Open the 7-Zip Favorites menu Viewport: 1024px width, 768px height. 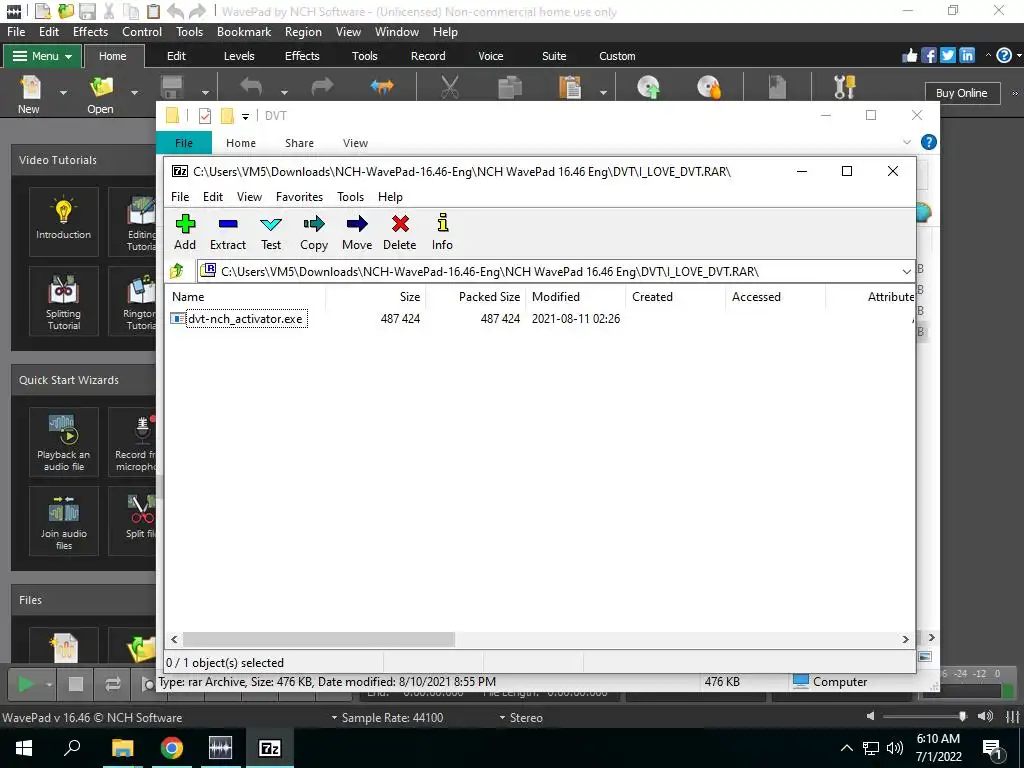(x=299, y=197)
